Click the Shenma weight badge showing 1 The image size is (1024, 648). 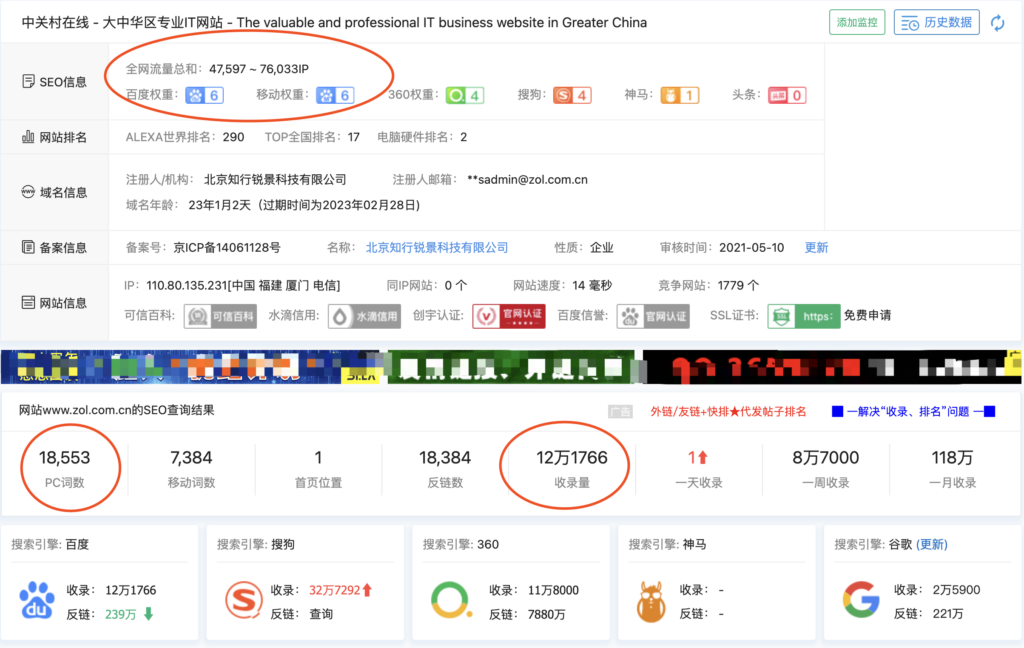[x=680, y=95]
